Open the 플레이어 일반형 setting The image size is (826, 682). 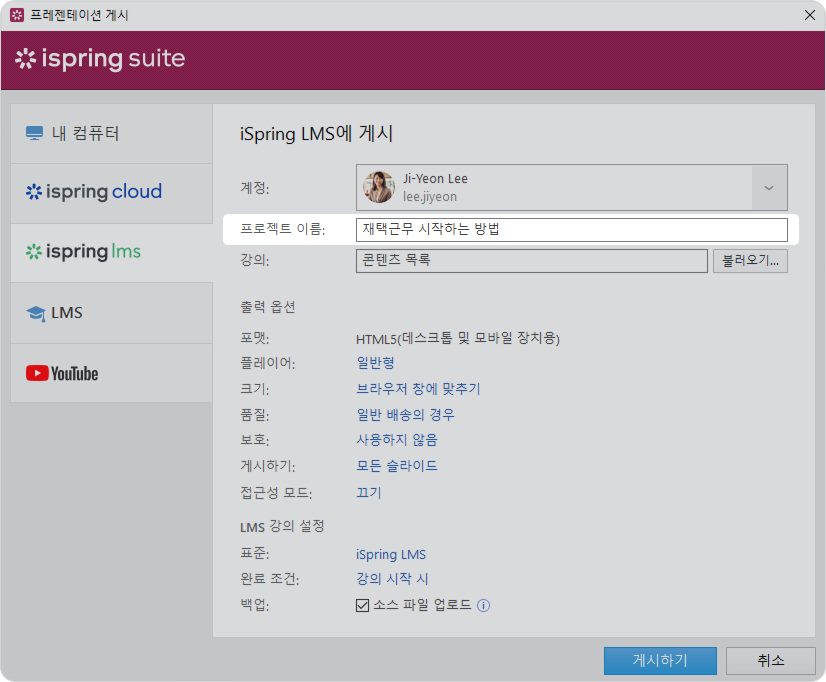[x=375, y=363]
